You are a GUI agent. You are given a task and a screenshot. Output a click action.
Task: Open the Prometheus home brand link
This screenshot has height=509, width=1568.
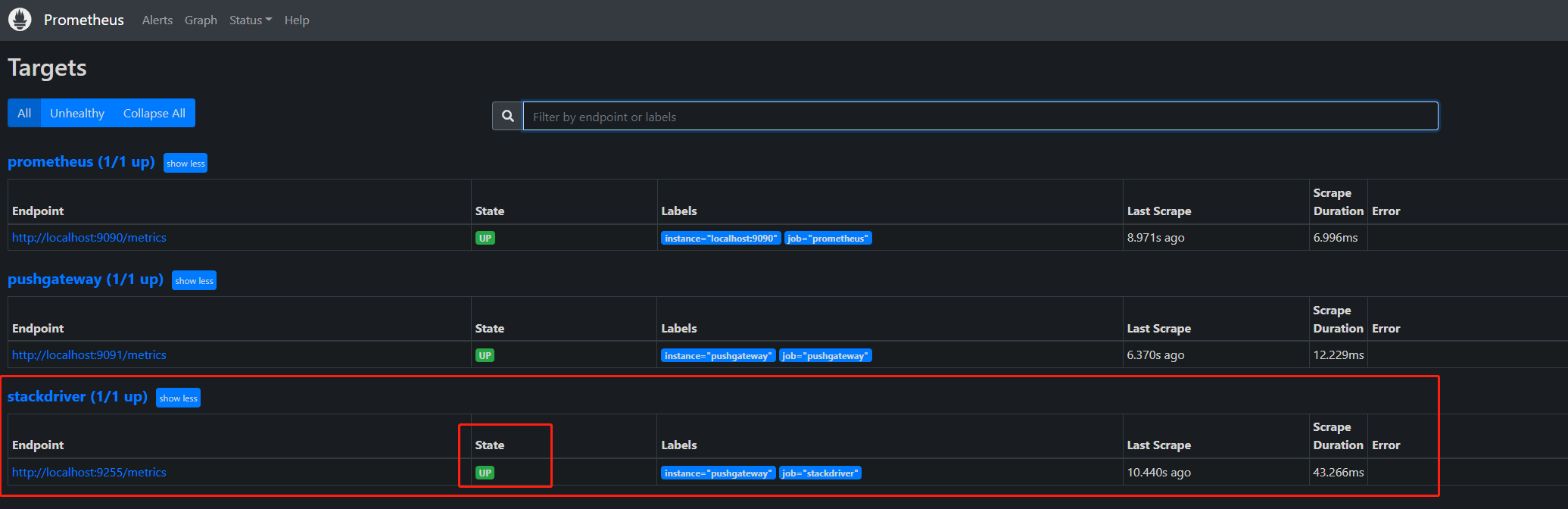point(83,20)
